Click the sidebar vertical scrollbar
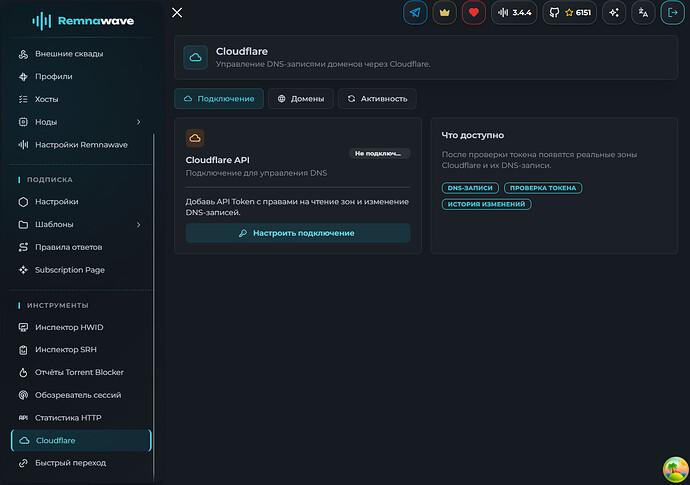 [x=154, y=308]
